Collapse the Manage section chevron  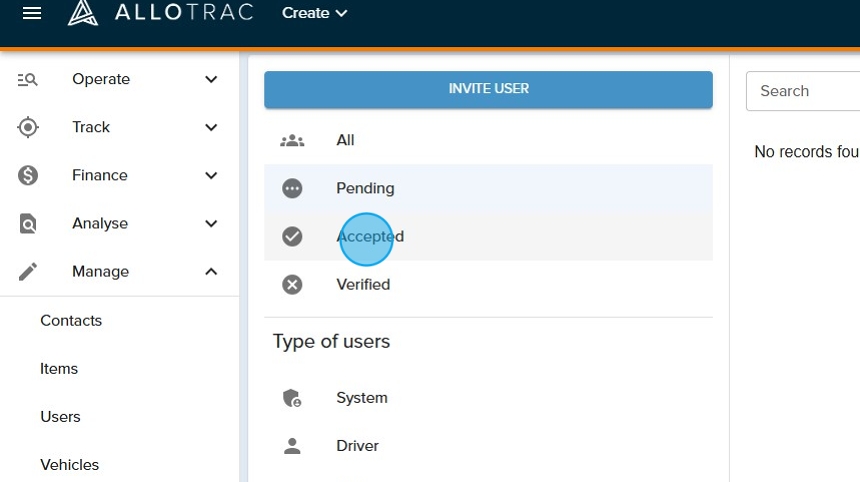click(x=211, y=272)
